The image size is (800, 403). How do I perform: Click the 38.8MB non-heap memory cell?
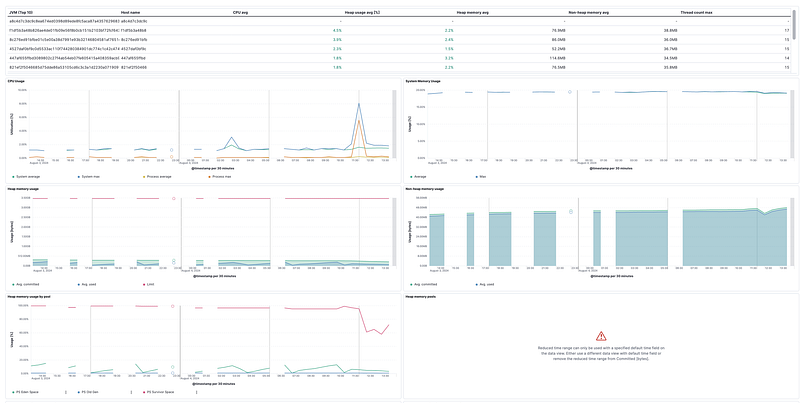coord(670,30)
